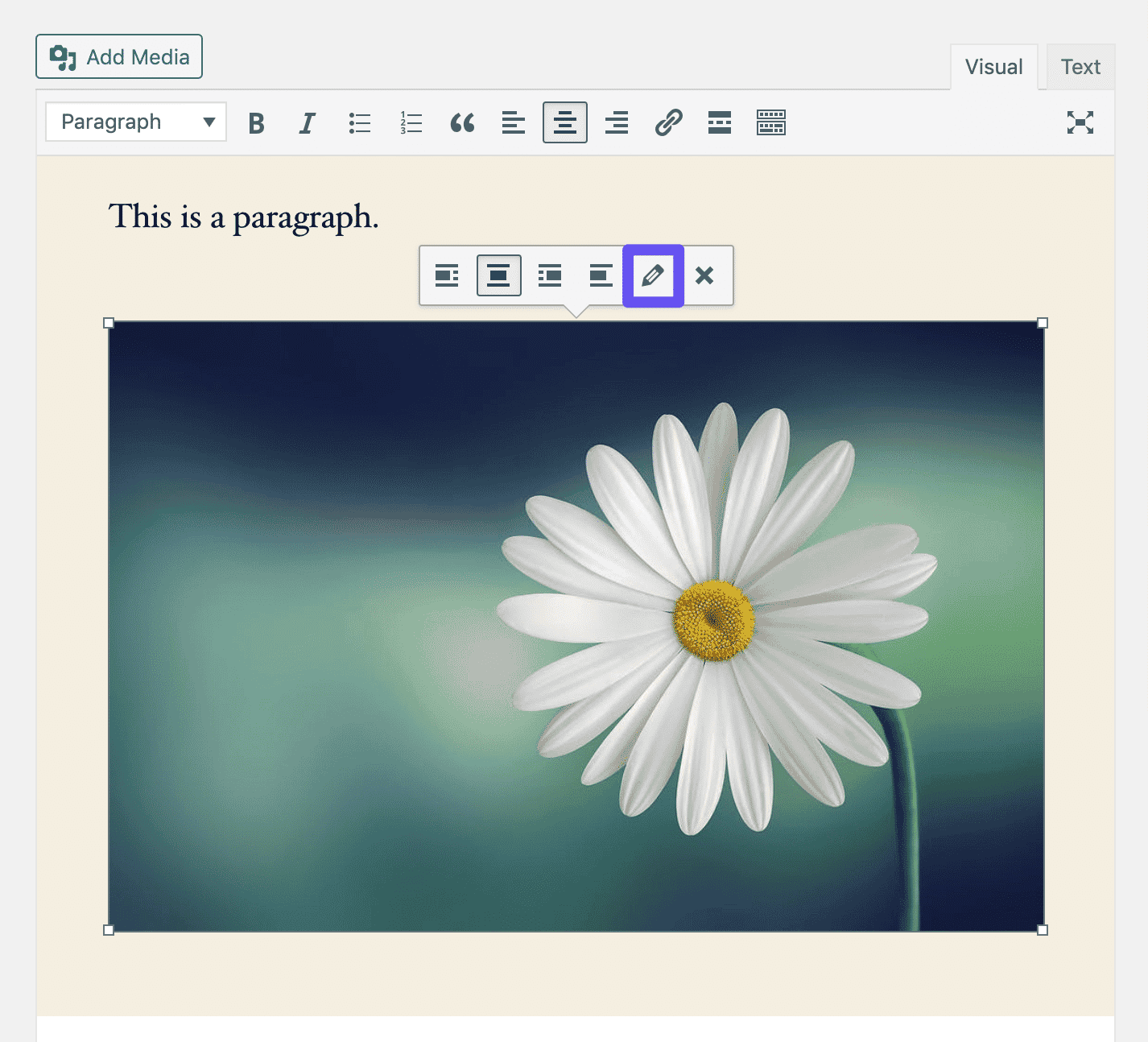Toggle bold formatting
This screenshot has width=1148, height=1042.
pos(256,123)
